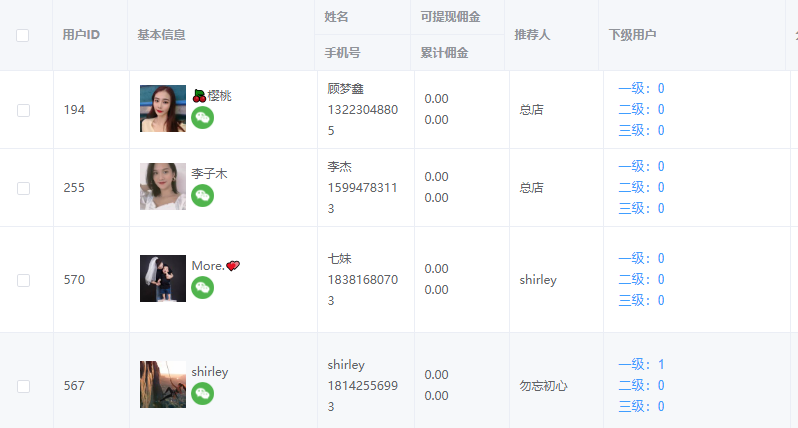This screenshot has width=798, height=428.
Task: Click WeChat icon for user More.
Action: [x=203, y=288]
